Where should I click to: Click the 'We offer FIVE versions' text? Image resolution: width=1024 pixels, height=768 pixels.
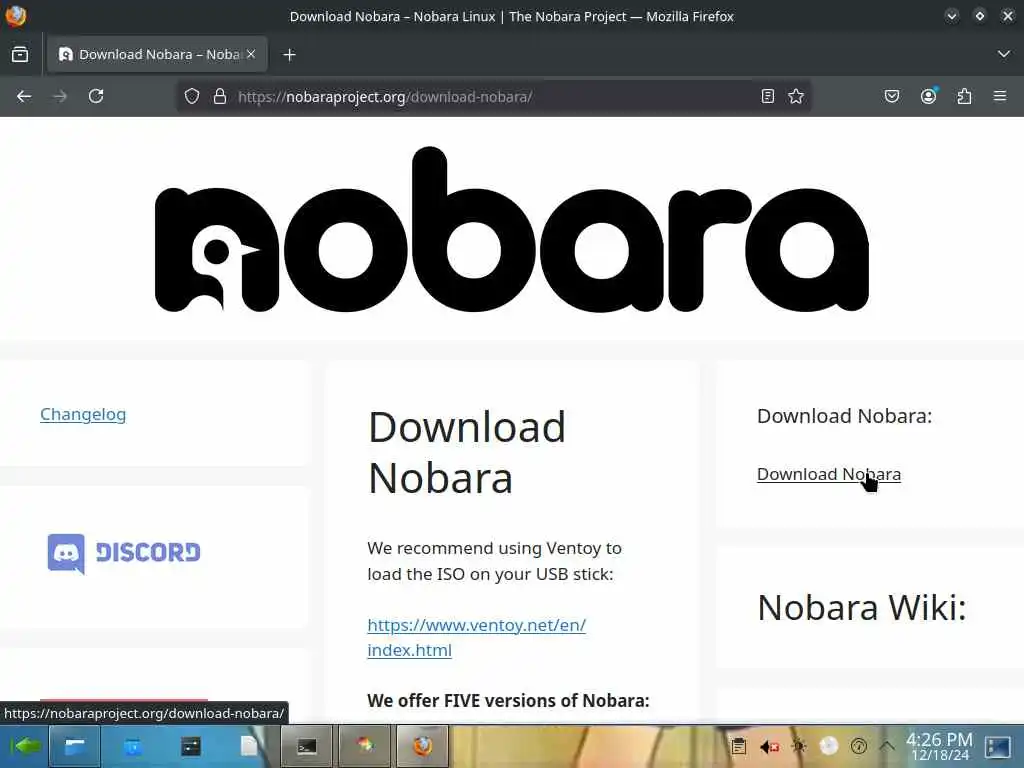pos(508,701)
